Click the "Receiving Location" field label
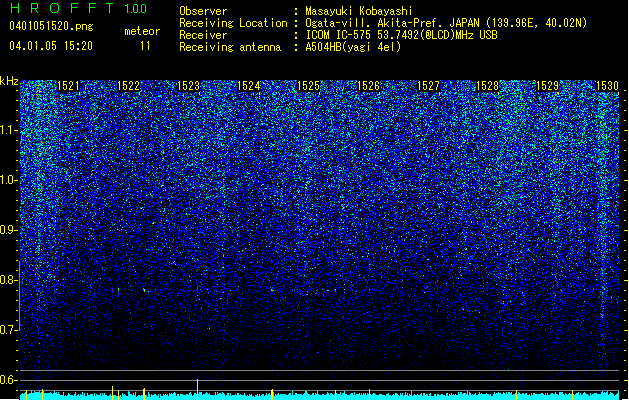The width and height of the screenshot is (629, 400). (233, 23)
